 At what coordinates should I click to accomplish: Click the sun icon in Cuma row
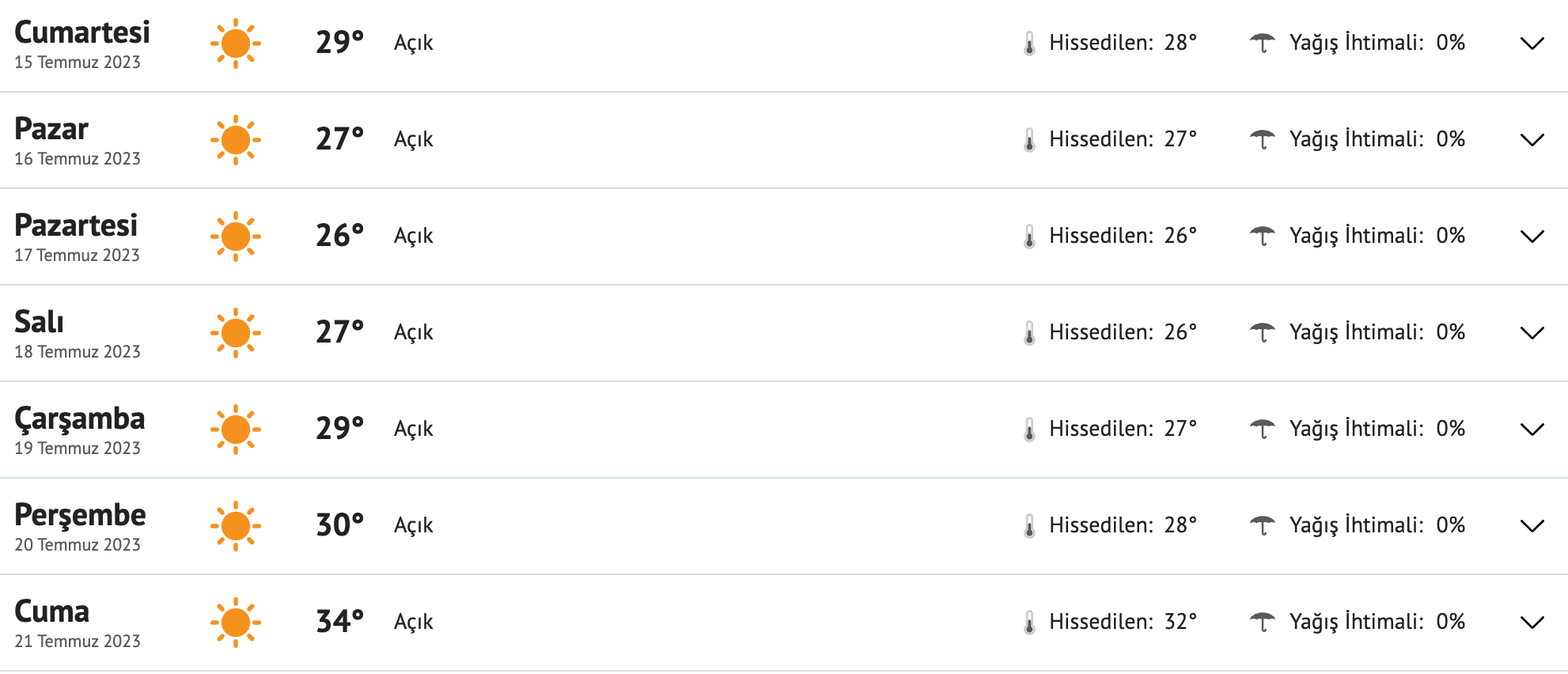[236, 623]
